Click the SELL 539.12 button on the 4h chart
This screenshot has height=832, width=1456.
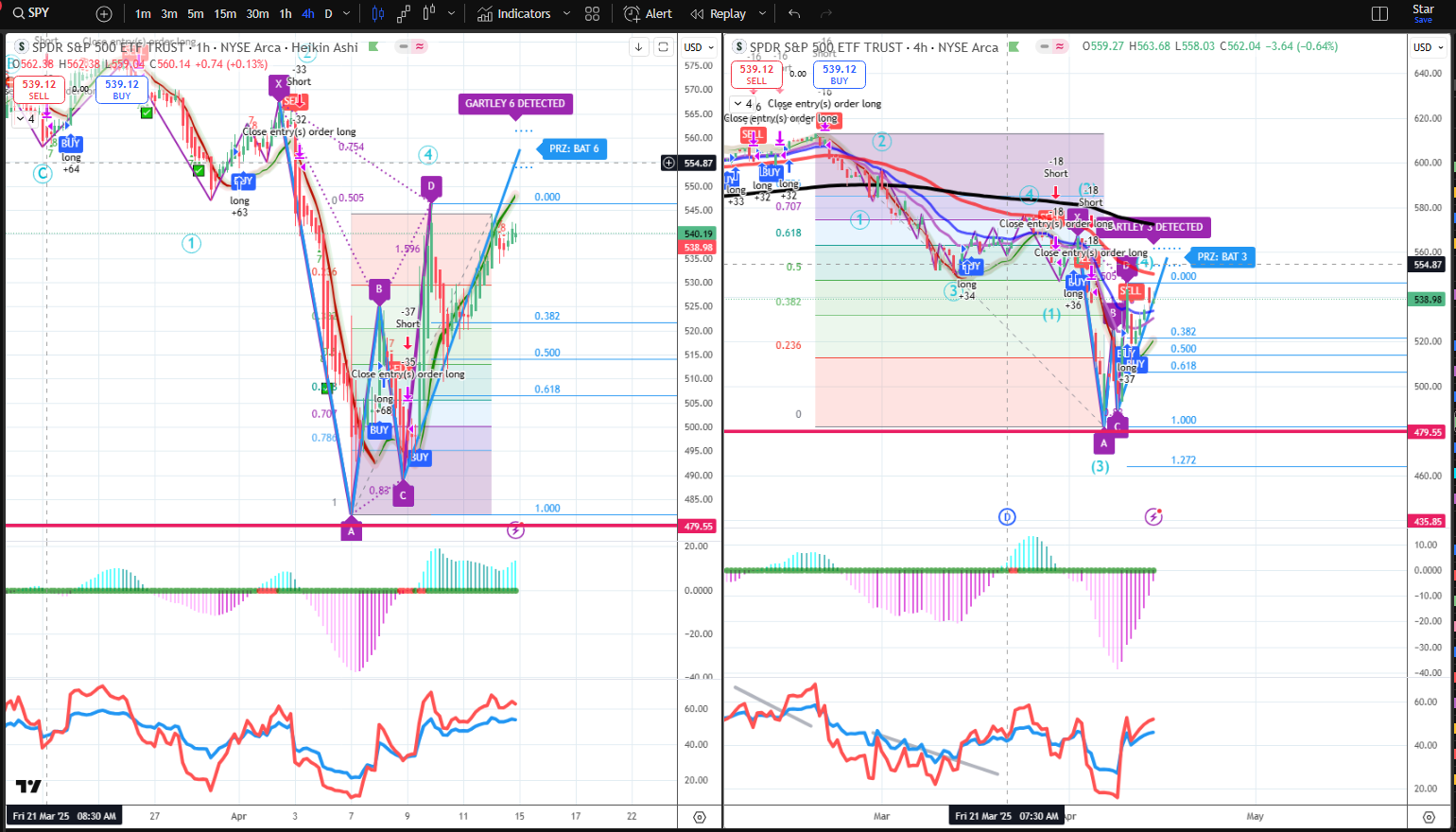[756, 74]
